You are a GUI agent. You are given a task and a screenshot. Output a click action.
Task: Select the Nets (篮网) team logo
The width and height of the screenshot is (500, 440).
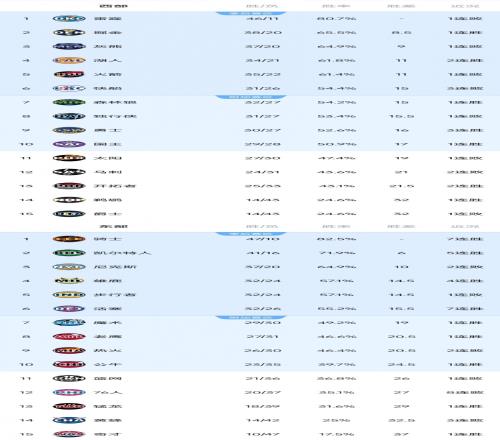tap(69, 378)
